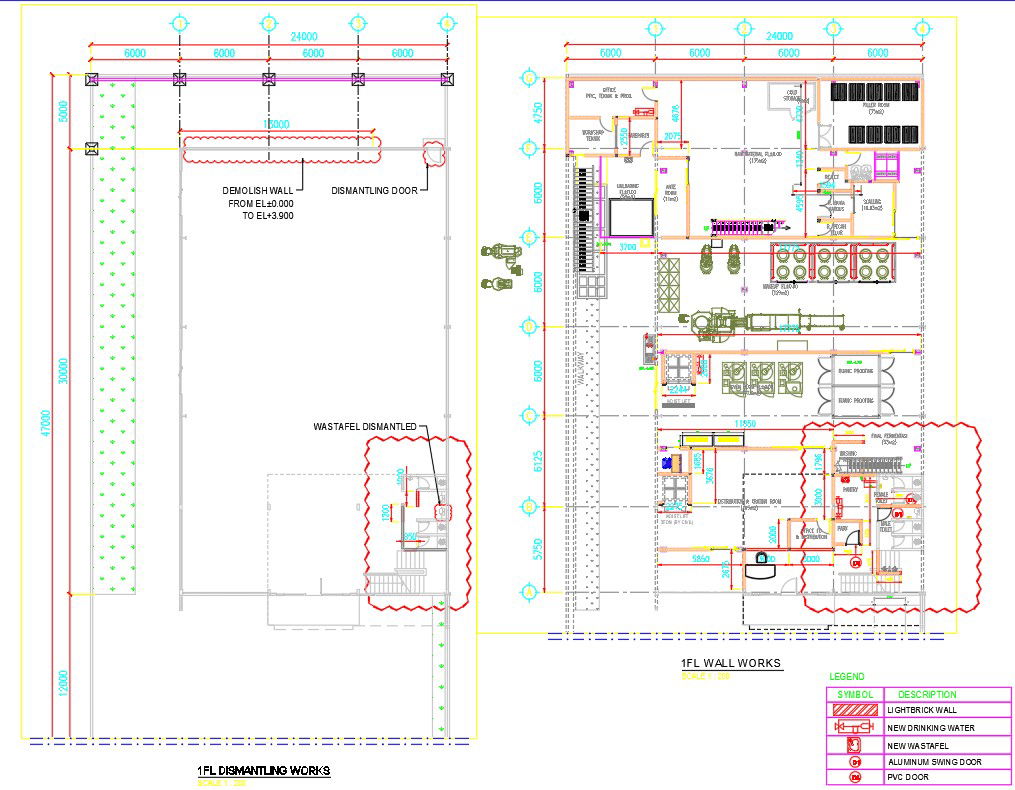This screenshot has height=790, width=1015.
Task: Click the 24000 dimension label on right plan
Action: [x=780, y=35]
